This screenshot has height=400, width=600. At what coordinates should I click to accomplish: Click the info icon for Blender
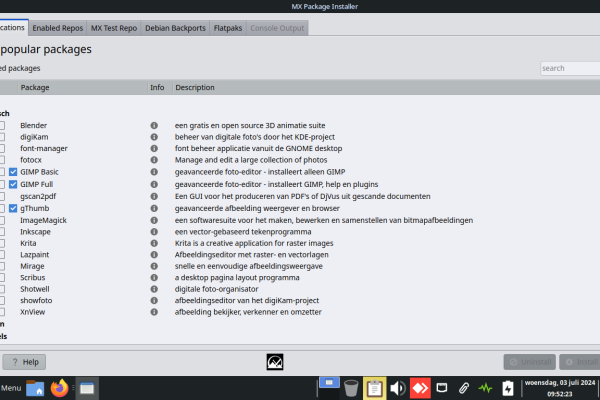click(x=154, y=125)
